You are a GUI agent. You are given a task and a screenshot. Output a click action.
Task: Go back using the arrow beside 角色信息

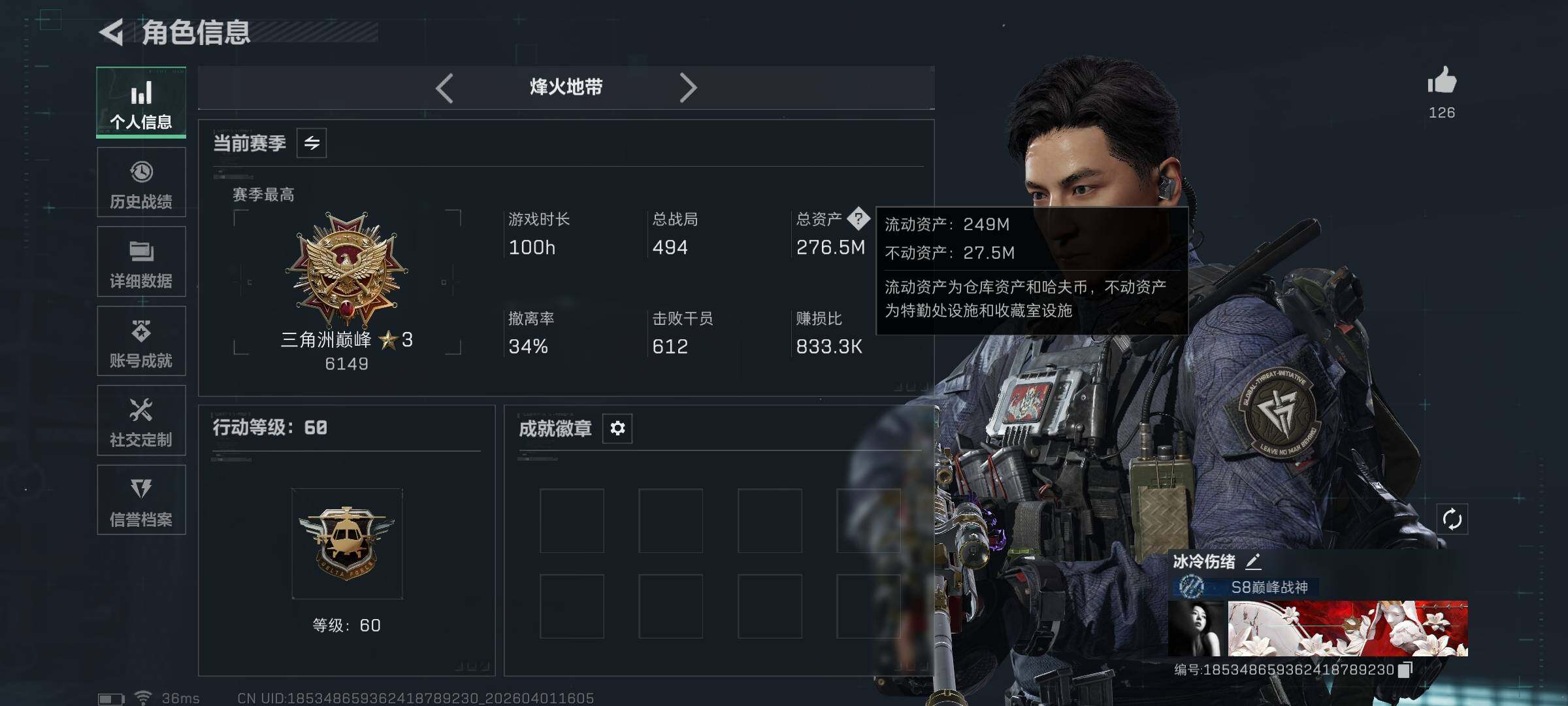(112, 32)
